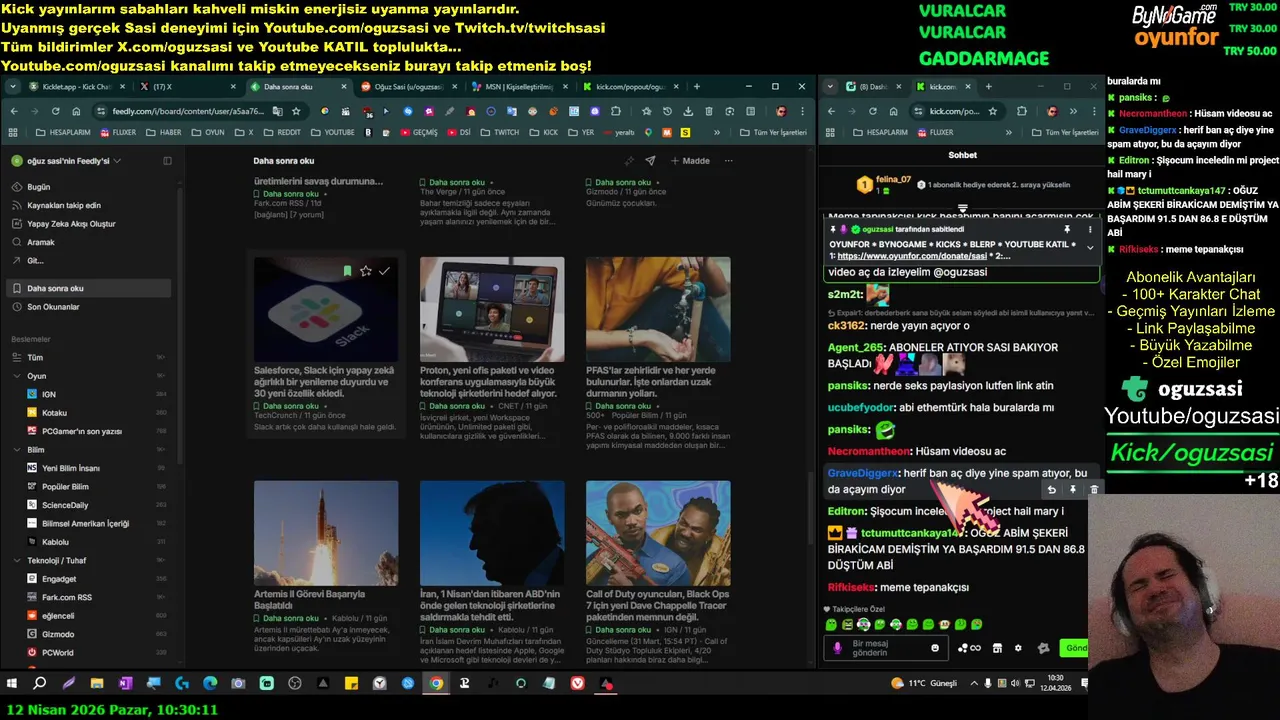Click the Bir mesaj gönderin chat input

pyautogui.click(x=885, y=648)
